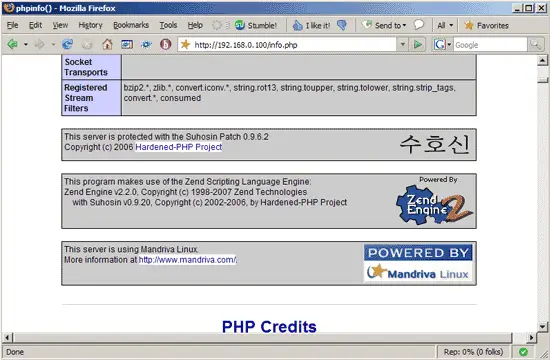Expand the address bar URL history dropdown
The image size is (550, 360).
click(403, 45)
